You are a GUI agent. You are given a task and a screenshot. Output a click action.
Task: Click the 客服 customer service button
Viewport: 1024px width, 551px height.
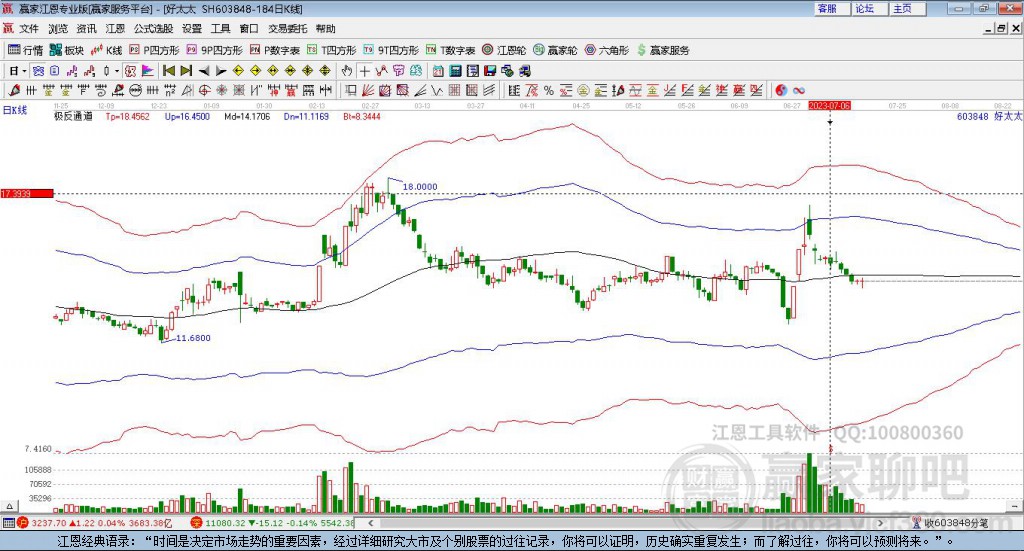pyautogui.click(x=827, y=8)
